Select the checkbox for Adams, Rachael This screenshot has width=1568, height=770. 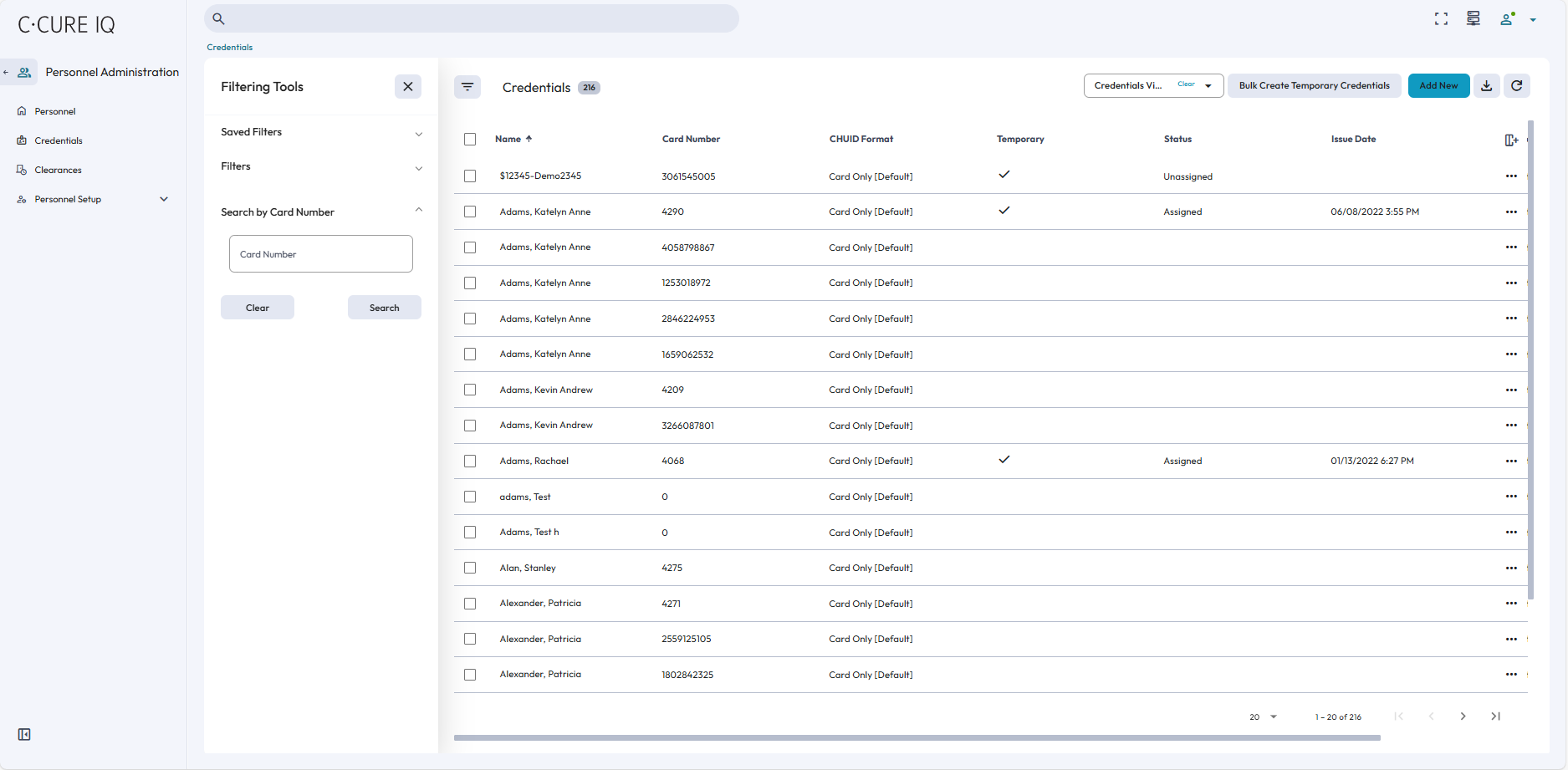point(470,461)
